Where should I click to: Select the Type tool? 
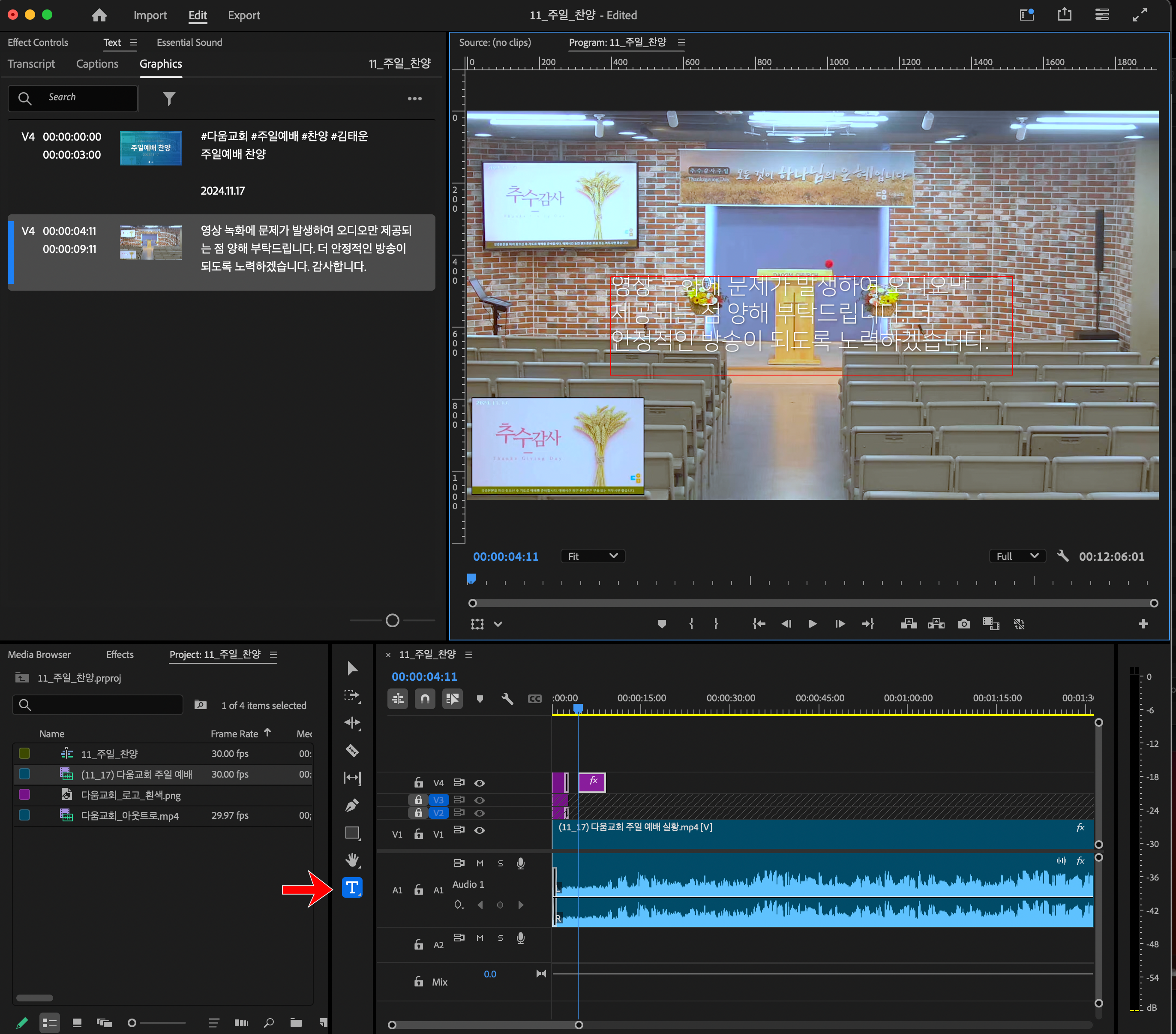pos(351,887)
